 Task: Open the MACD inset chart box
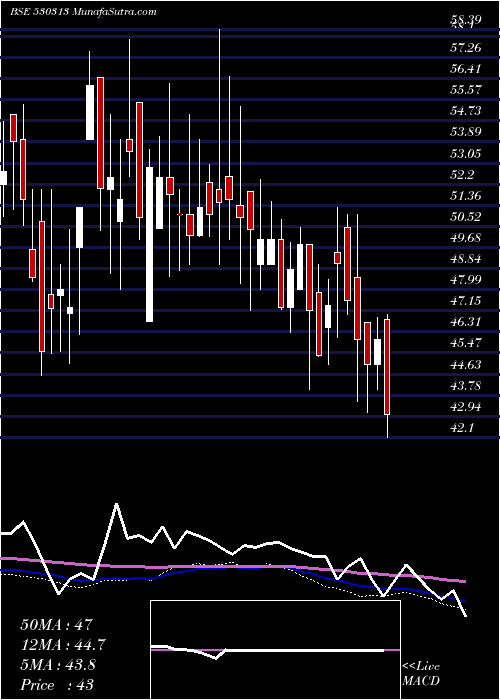(275, 650)
